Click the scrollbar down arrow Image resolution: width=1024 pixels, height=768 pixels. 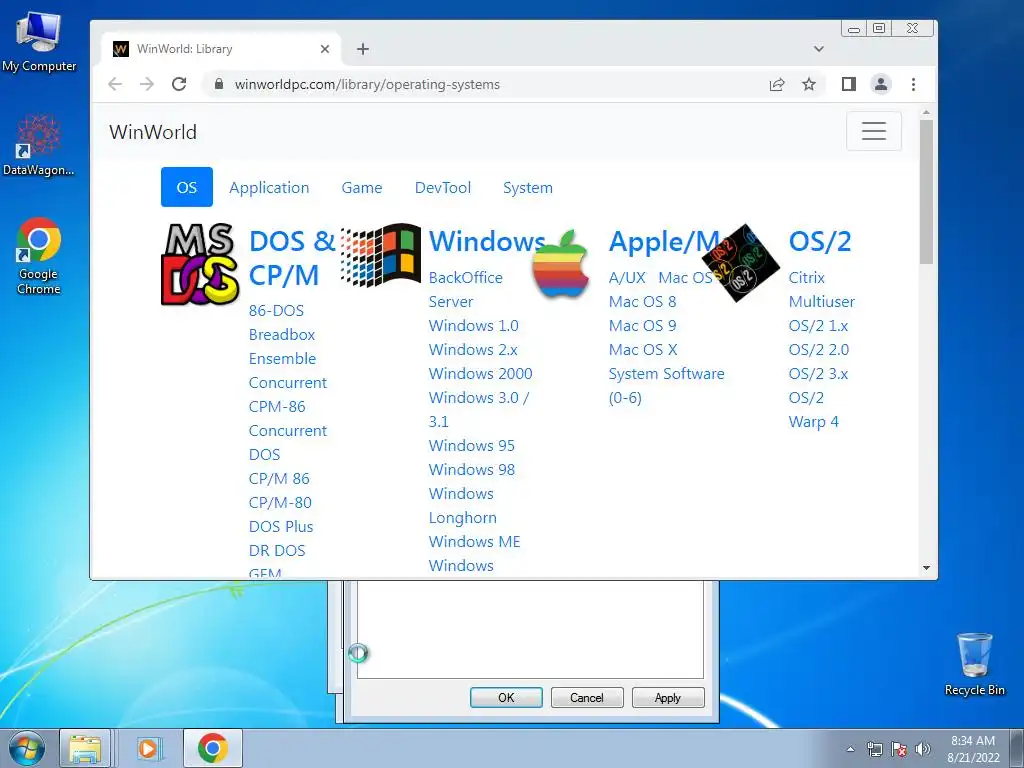(x=926, y=568)
